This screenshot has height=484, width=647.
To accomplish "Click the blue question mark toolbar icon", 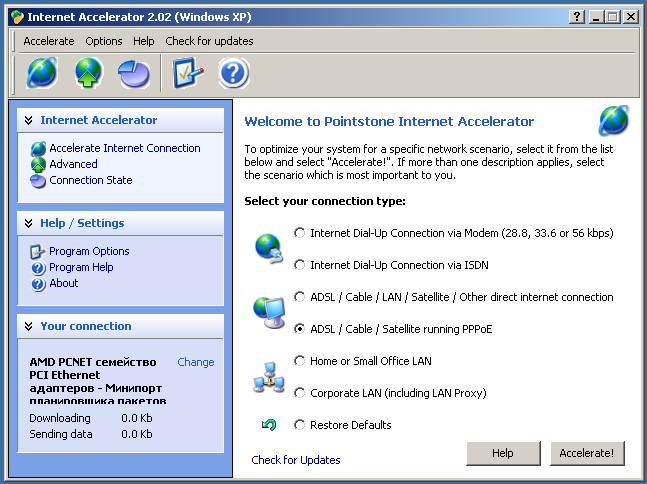I will coord(234,73).
